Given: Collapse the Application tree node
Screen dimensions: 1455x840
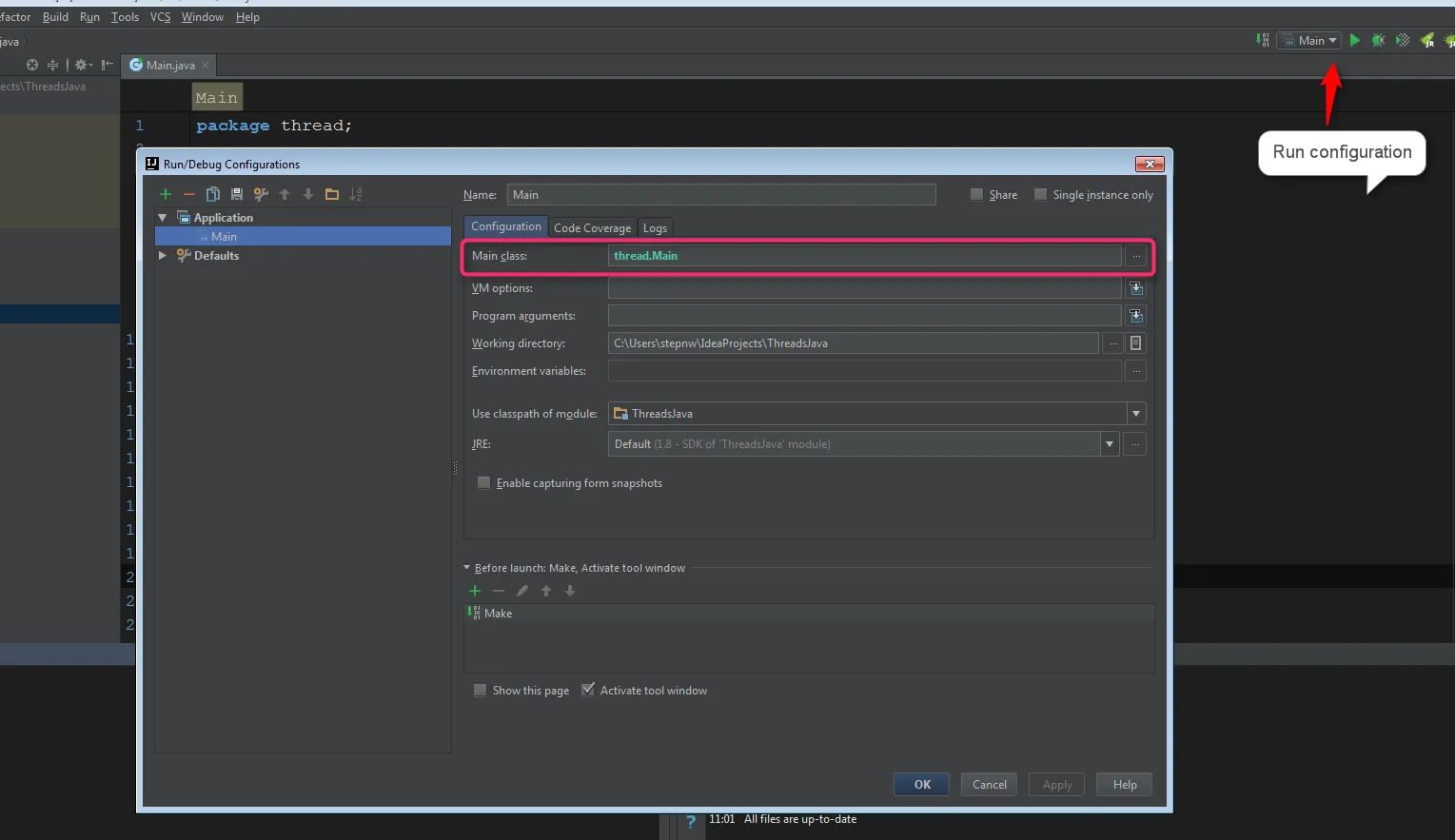Looking at the screenshot, I should pos(163,218).
